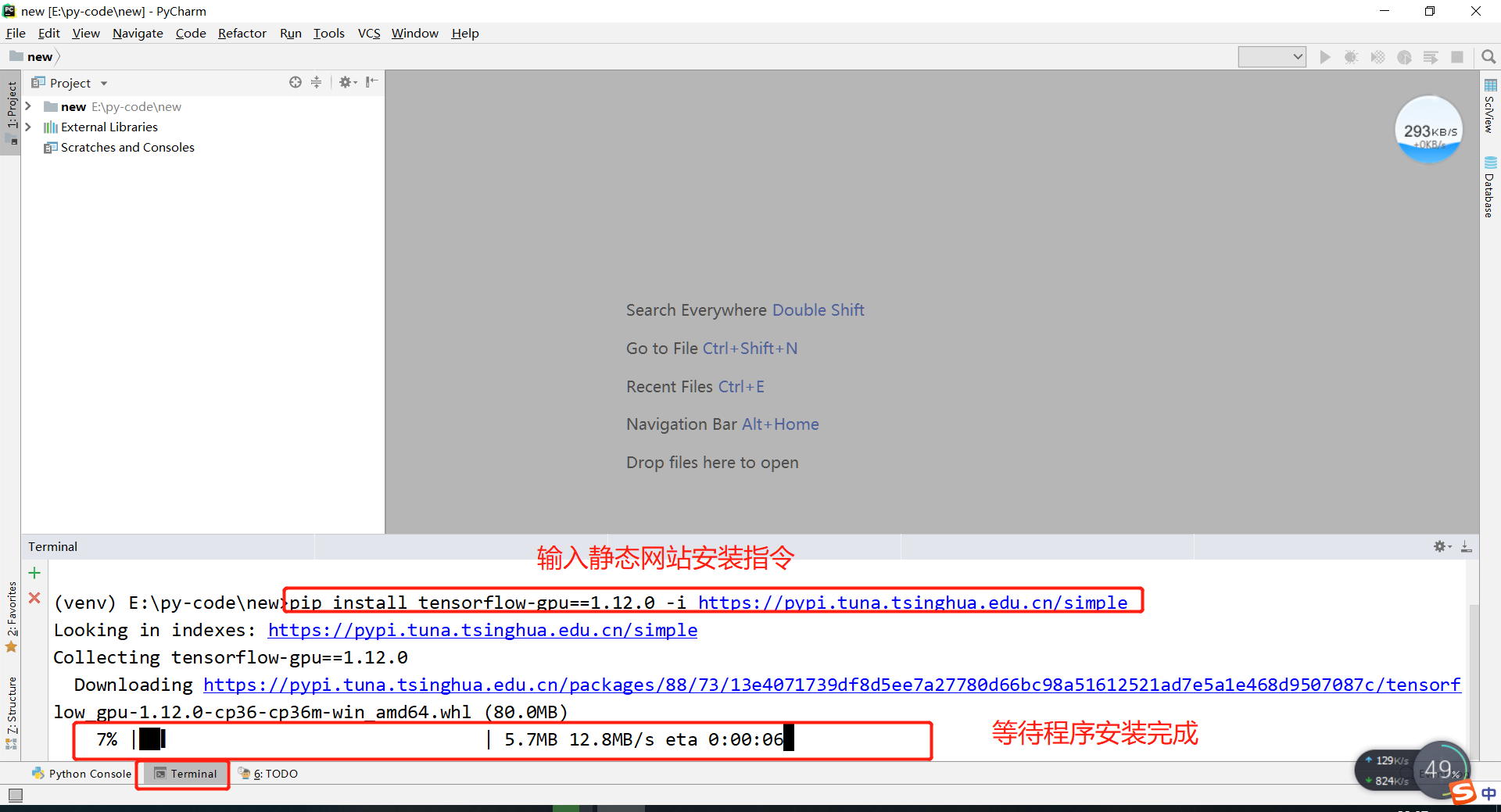Viewport: 1501px width, 812px height.
Task: Click the Run play button in the toolbar
Action: (1324, 56)
